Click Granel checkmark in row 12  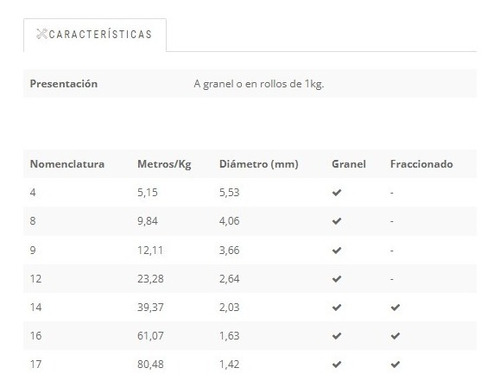point(337,279)
